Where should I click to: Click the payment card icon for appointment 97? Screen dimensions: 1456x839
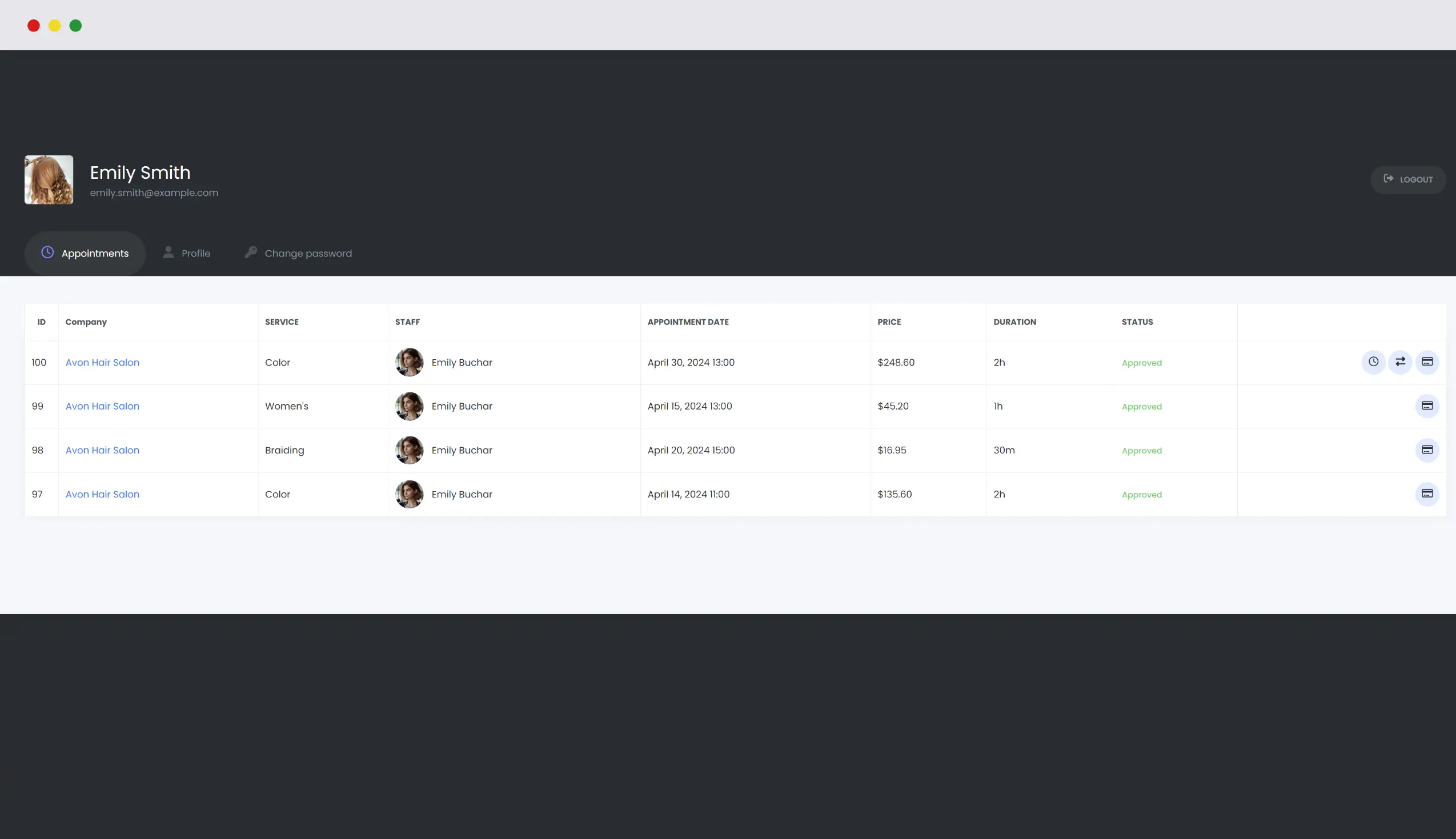click(1427, 494)
